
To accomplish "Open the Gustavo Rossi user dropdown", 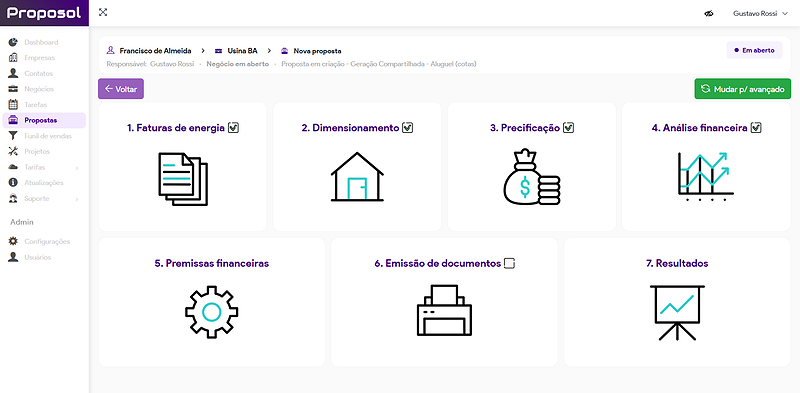I will click(760, 14).
